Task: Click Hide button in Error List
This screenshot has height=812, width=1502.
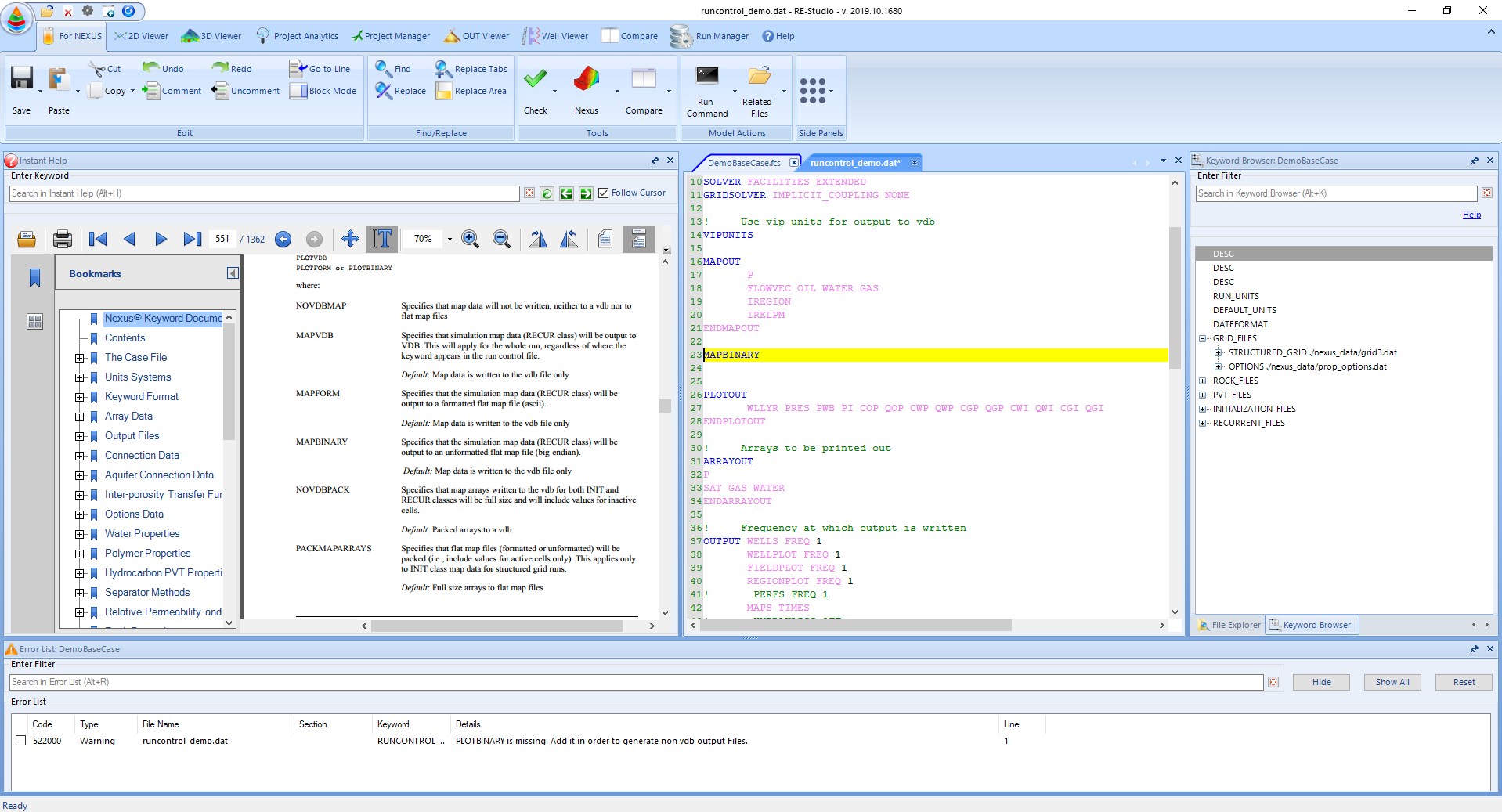Action: pos(1321,682)
